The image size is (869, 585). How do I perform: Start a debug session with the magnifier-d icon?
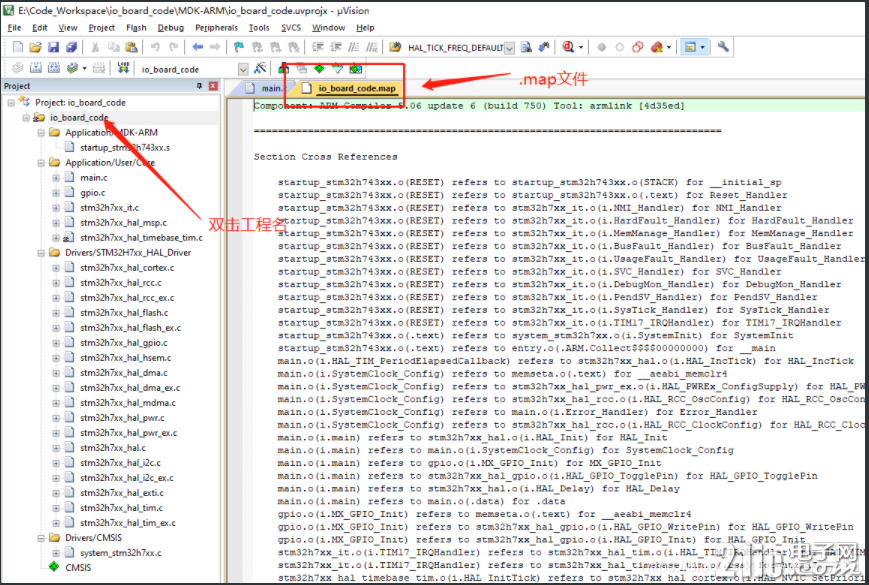coord(568,48)
